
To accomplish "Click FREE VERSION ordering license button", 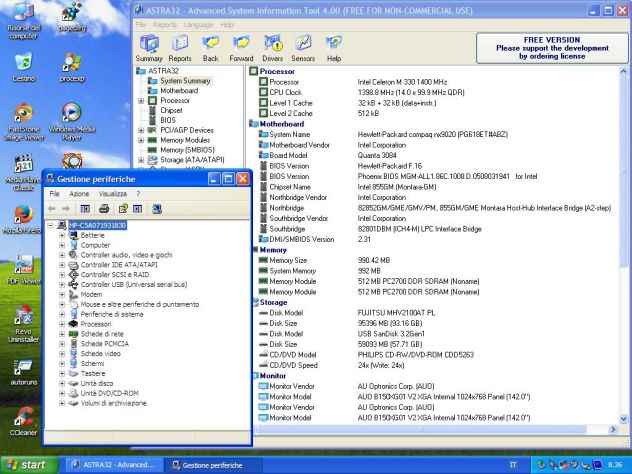I will tap(552, 48).
